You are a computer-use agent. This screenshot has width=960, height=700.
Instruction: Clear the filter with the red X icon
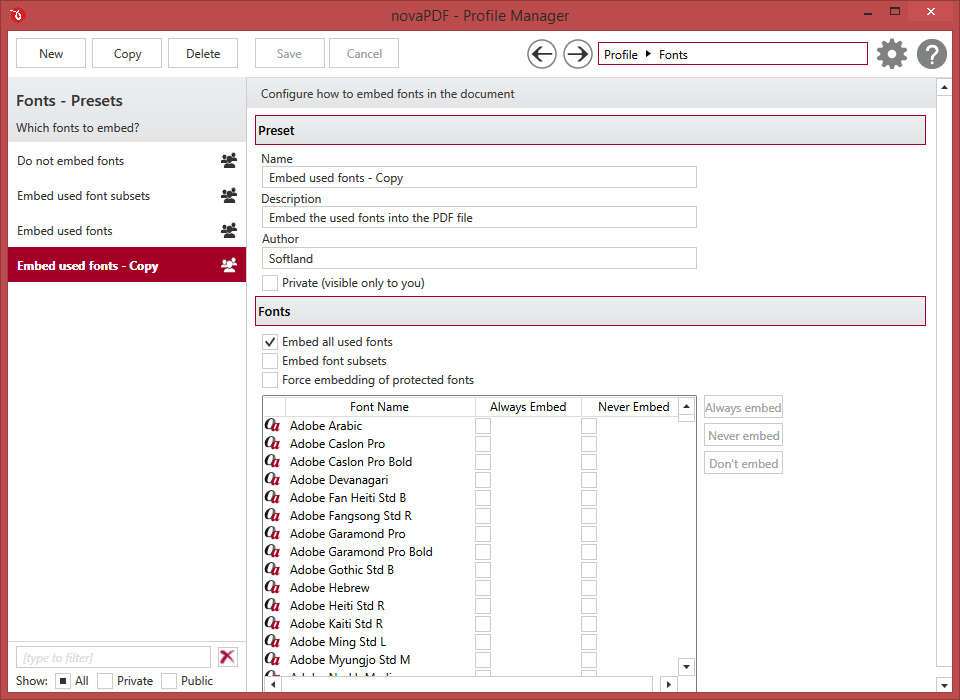point(227,657)
